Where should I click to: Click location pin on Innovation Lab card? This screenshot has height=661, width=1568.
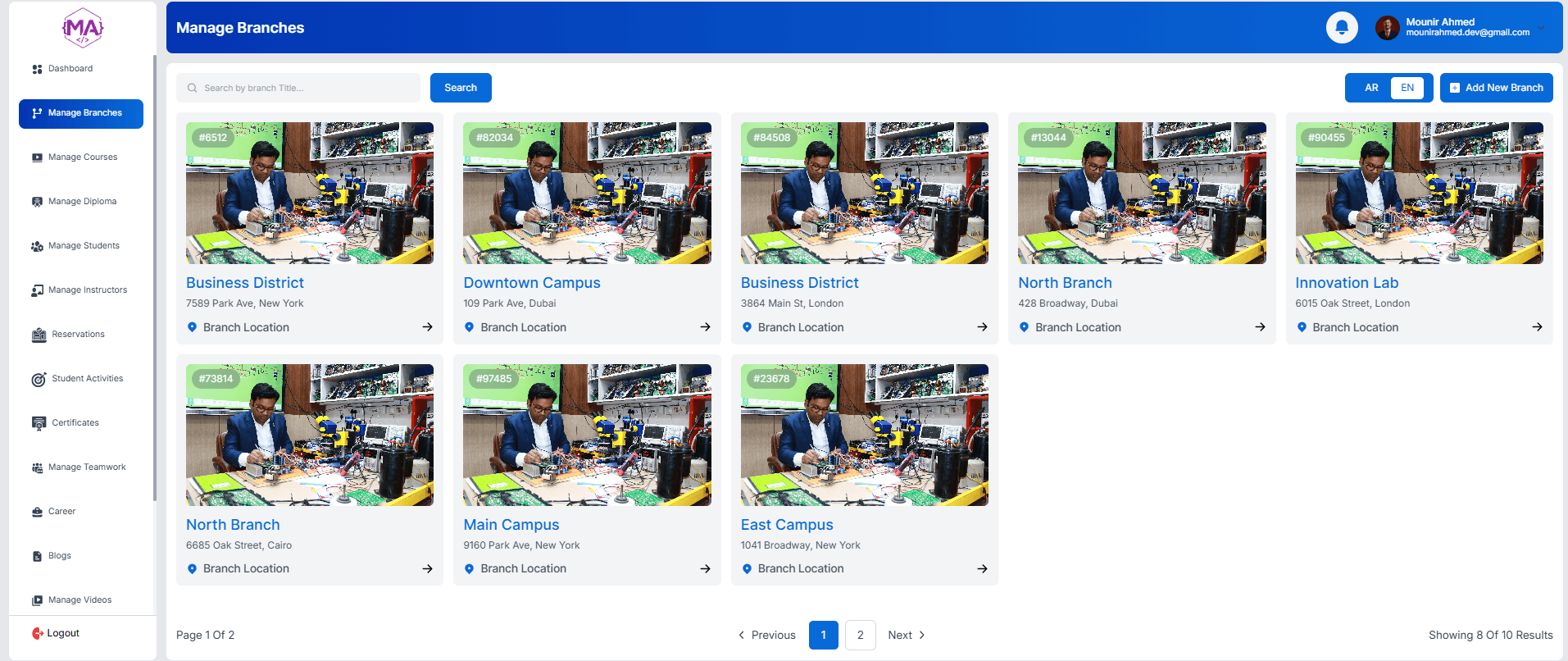[x=1302, y=327]
